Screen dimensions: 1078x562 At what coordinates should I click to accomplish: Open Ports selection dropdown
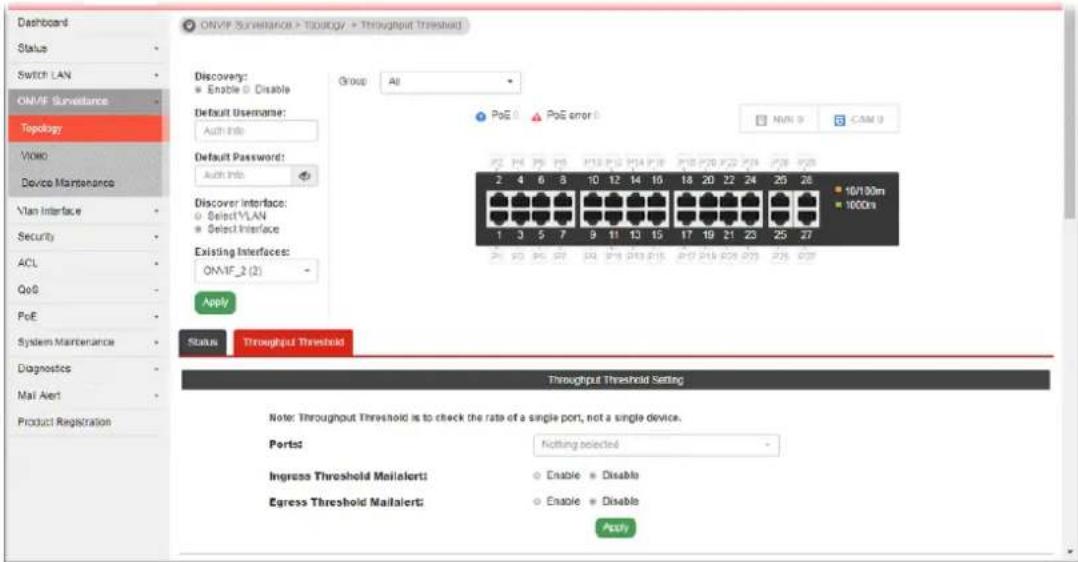(656, 445)
